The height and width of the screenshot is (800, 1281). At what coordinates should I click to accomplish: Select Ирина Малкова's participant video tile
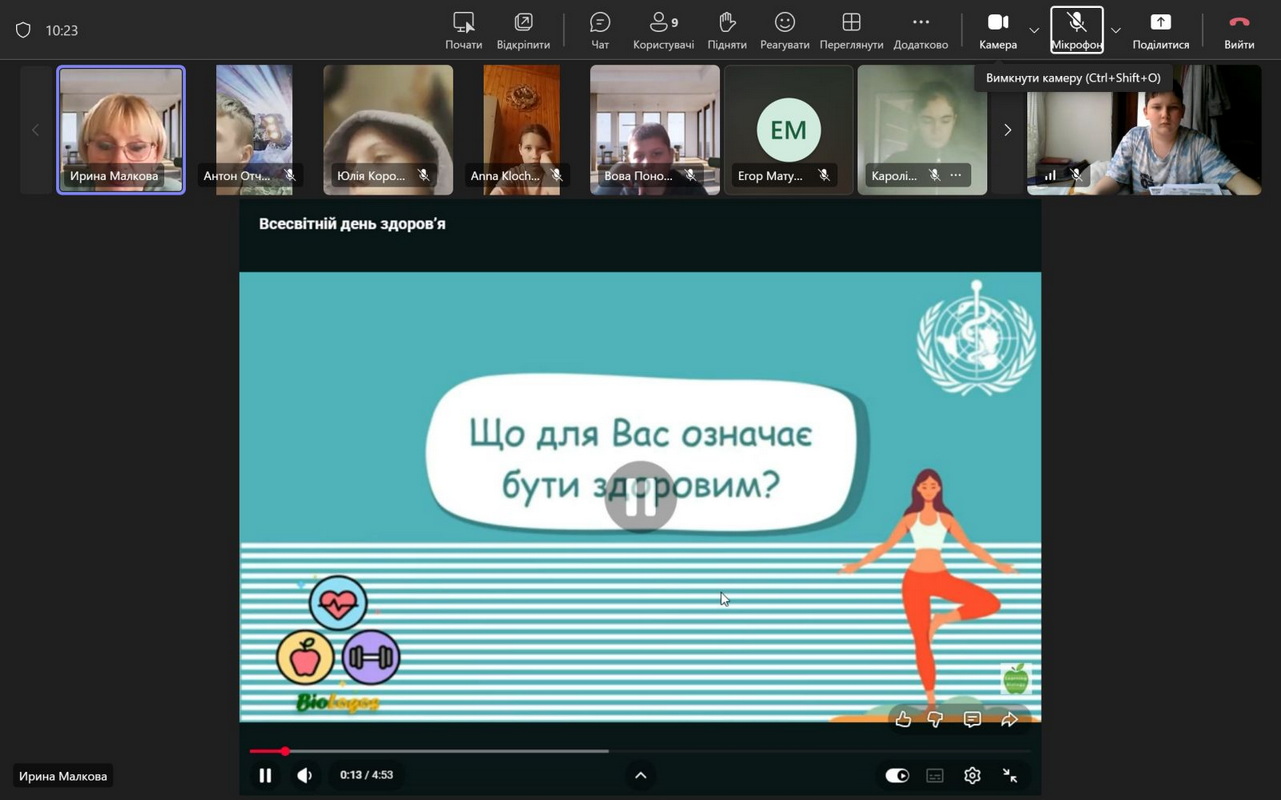coord(121,129)
